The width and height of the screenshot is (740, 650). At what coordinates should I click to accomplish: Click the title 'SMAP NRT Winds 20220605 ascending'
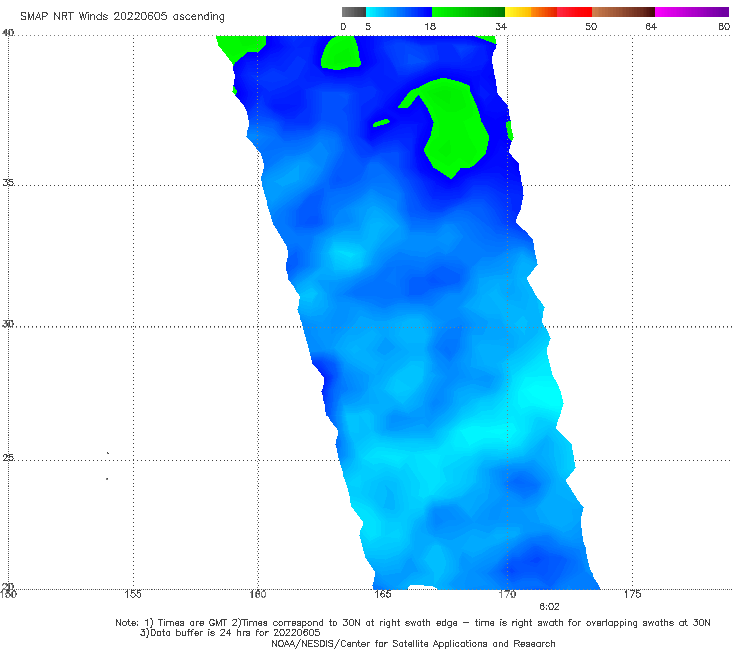click(122, 17)
